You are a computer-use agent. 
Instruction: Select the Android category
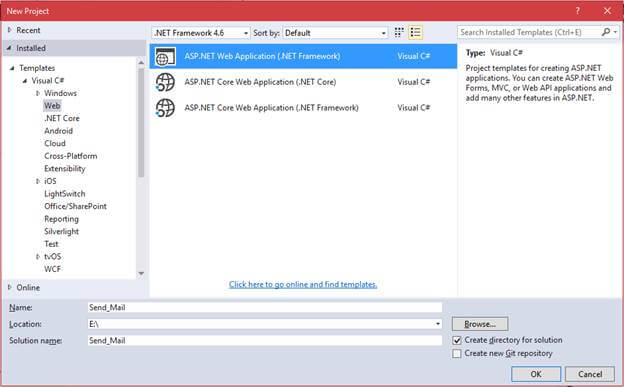[x=58, y=131]
